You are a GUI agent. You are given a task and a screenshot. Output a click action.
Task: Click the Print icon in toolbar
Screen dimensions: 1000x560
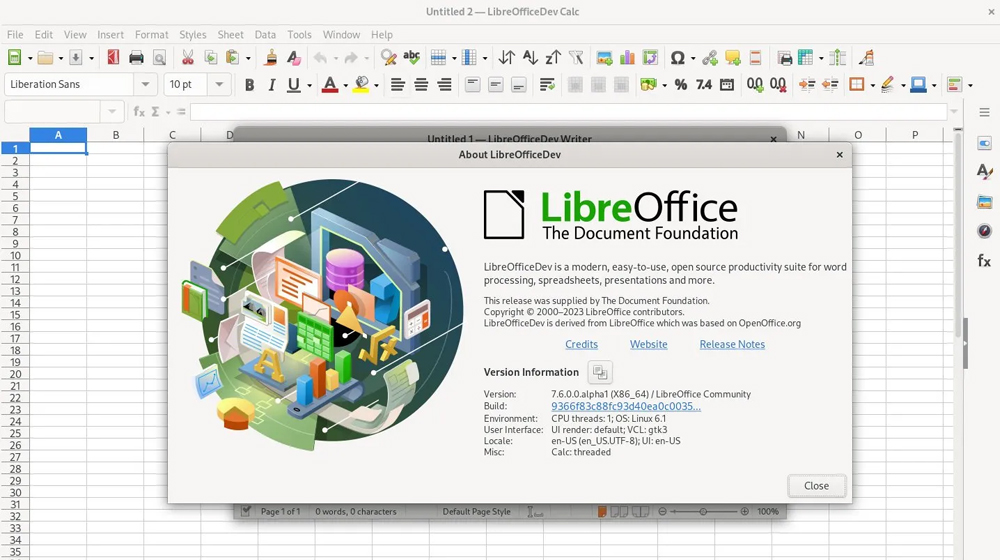pyautogui.click(x=136, y=58)
